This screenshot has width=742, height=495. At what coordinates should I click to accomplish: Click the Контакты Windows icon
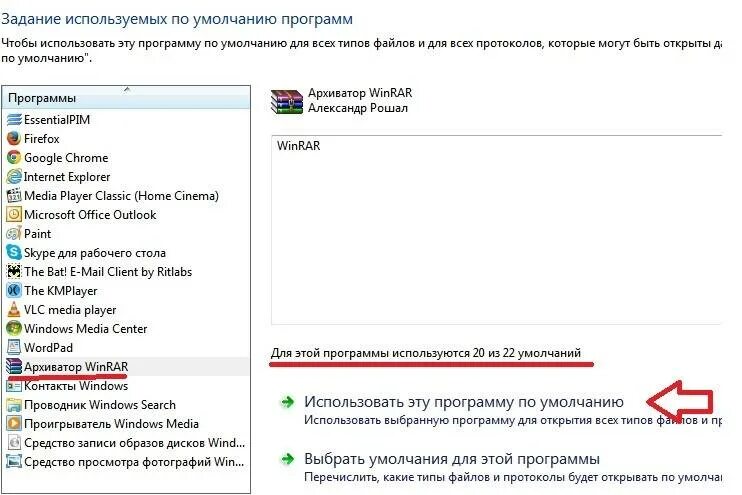point(14,386)
